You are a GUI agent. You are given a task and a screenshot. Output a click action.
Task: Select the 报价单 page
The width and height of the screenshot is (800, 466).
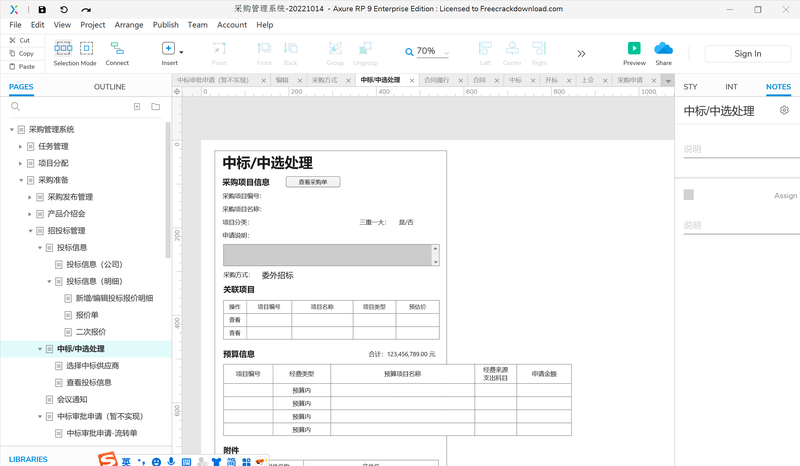click(x=87, y=315)
